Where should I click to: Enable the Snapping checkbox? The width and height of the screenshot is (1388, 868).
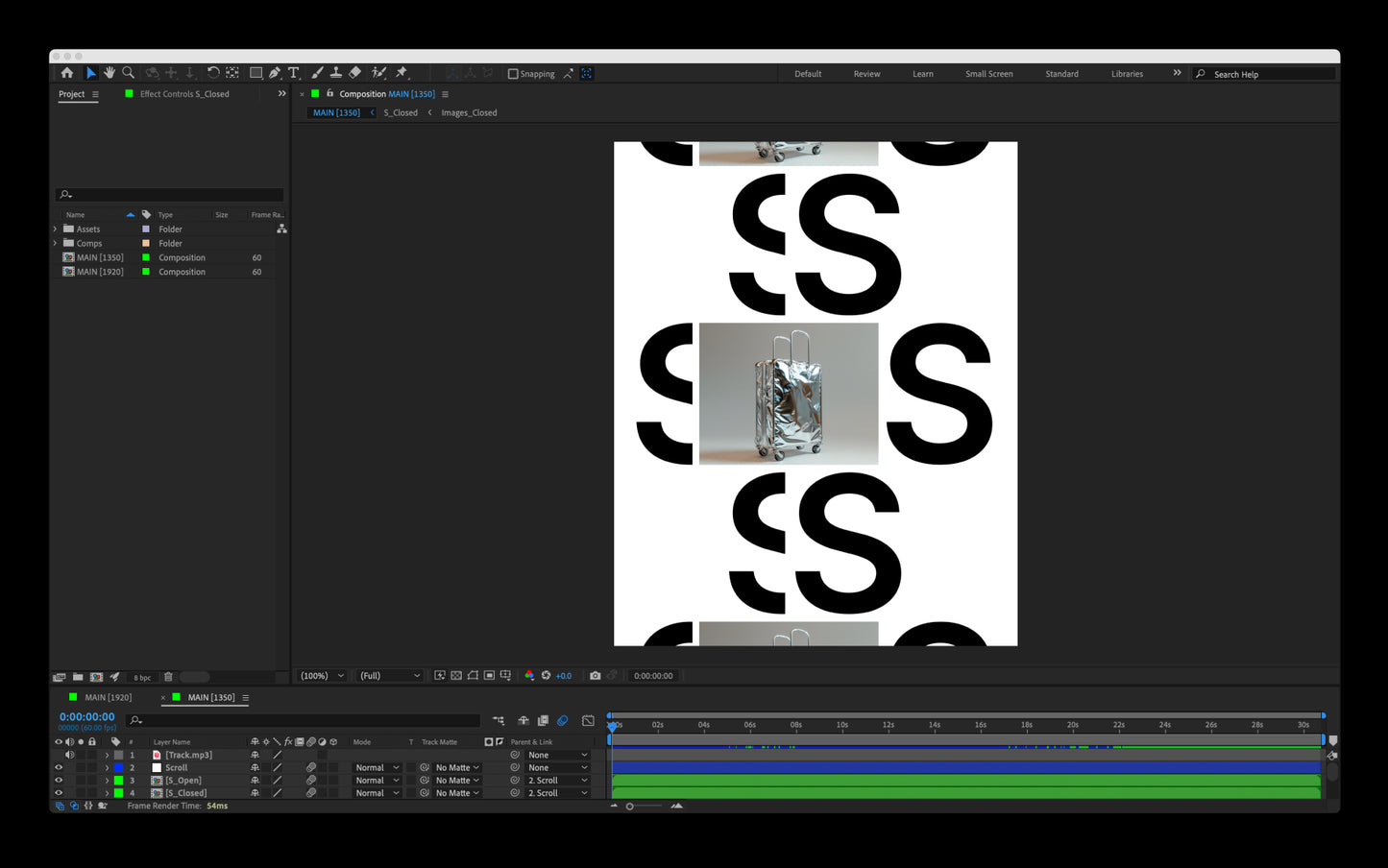coord(513,74)
